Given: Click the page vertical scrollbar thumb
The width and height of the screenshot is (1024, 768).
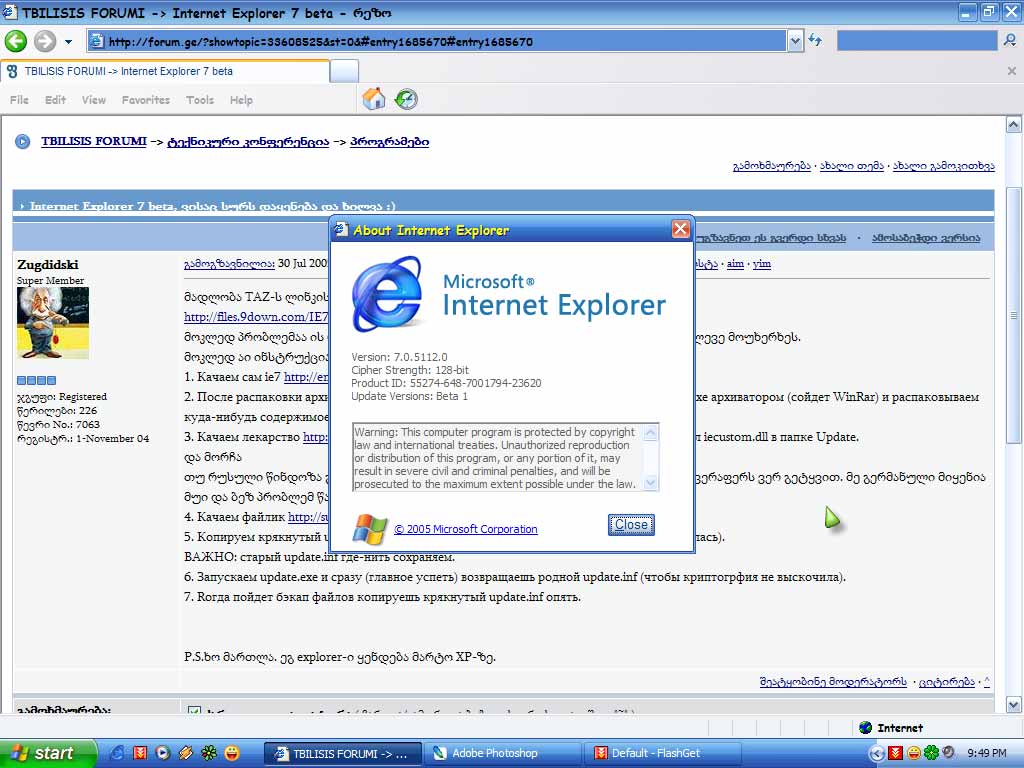Looking at the screenshot, I should coord(1014,315).
